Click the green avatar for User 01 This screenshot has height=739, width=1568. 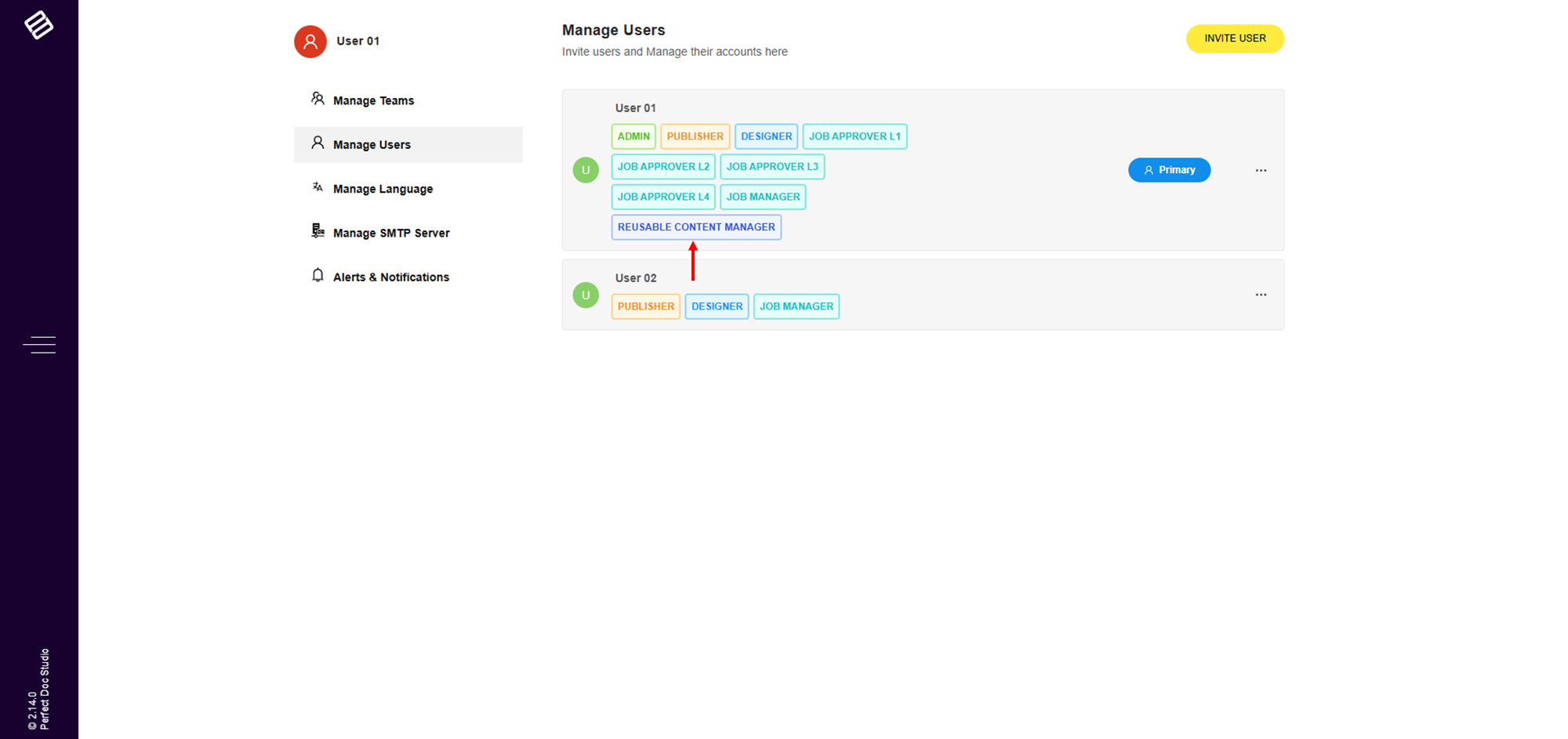point(586,170)
